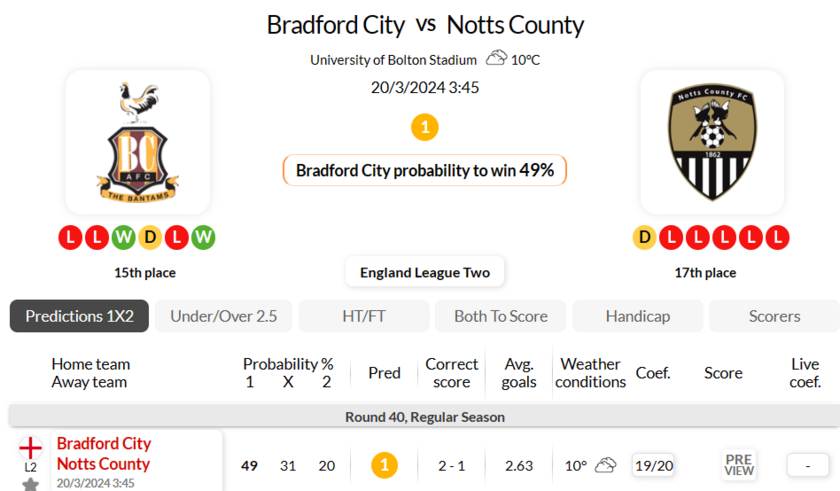This screenshot has height=491, width=840.
Task: Click Notts County's yellow D form badge
Action: pyautogui.click(x=645, y=238)
